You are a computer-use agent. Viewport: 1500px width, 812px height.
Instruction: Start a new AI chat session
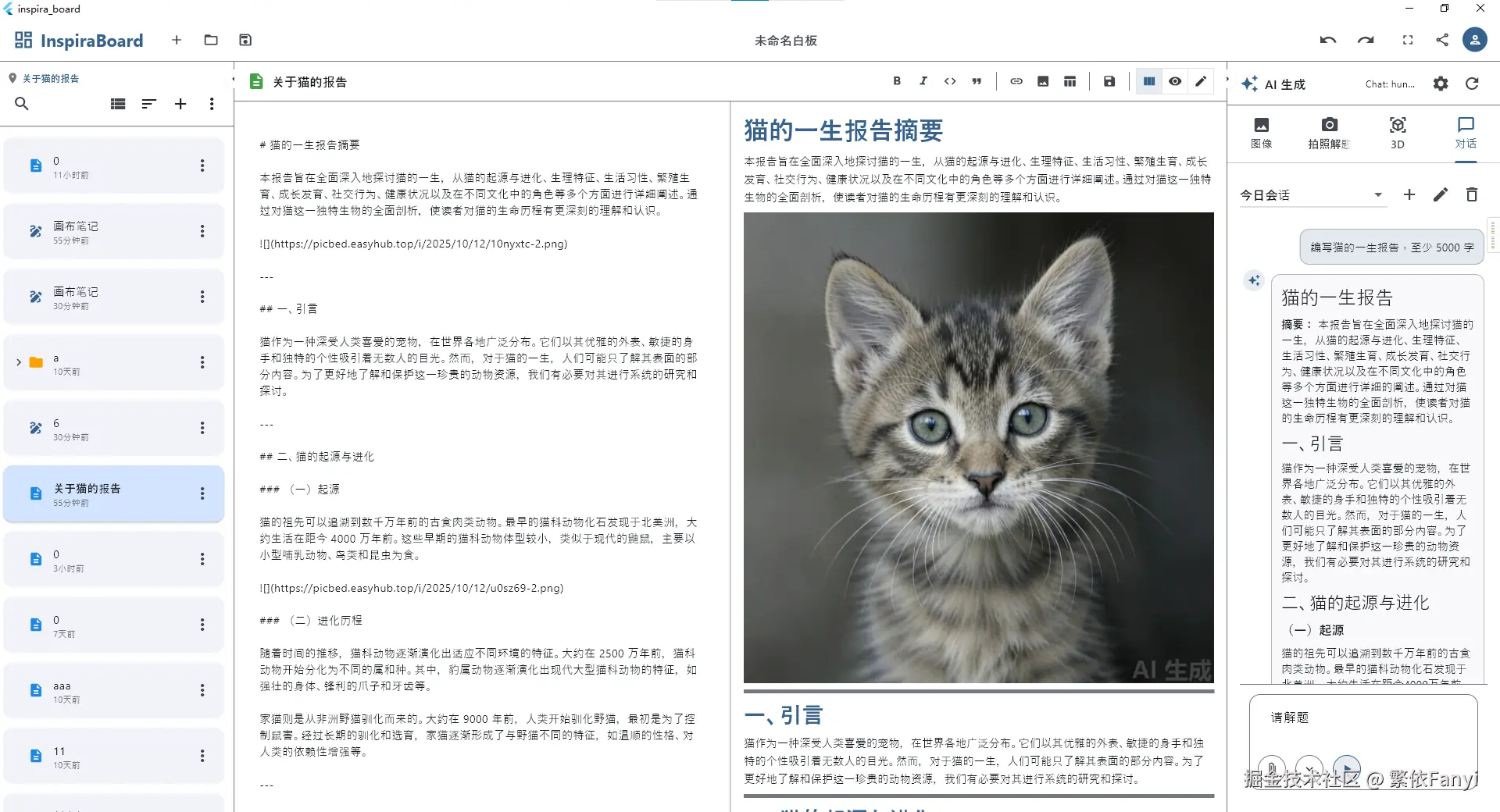tap(1409, 194)
